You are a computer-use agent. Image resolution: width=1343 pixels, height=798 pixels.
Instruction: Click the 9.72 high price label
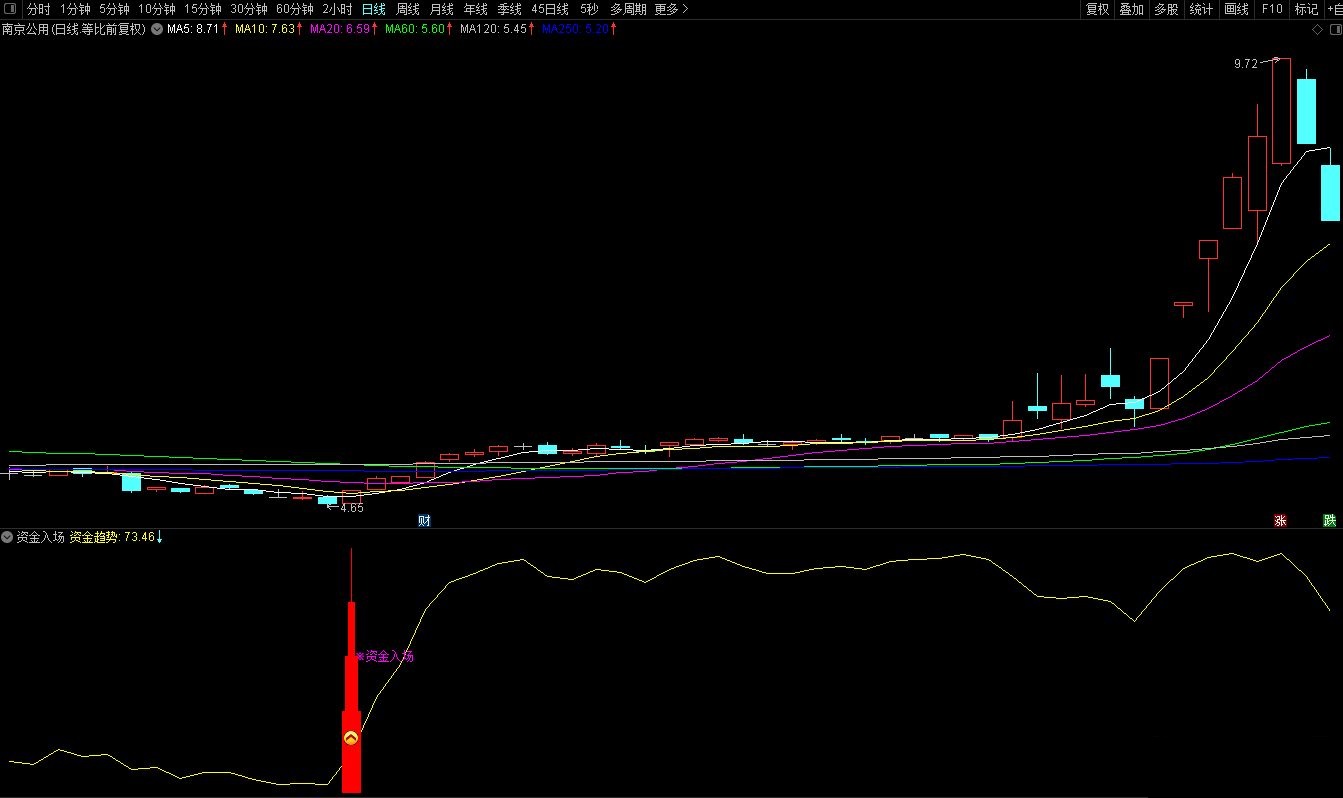pos(1245,63)
